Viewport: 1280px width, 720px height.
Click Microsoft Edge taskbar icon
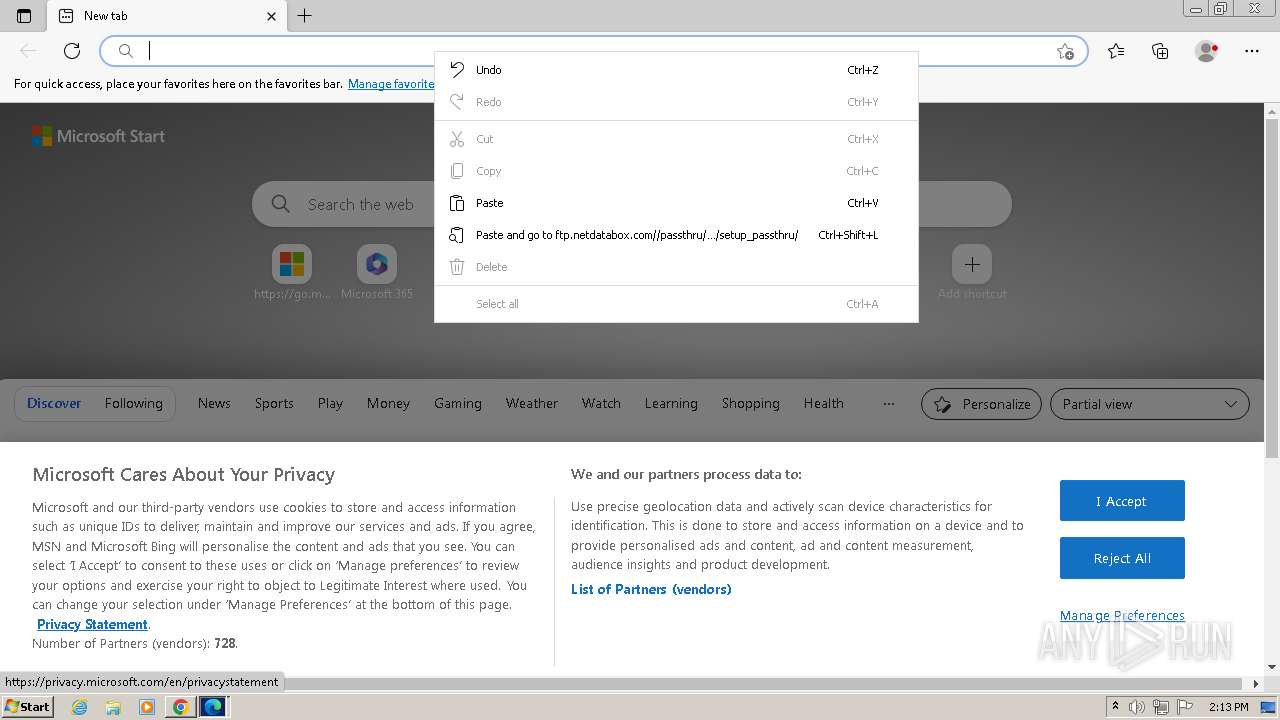point(213,707)
